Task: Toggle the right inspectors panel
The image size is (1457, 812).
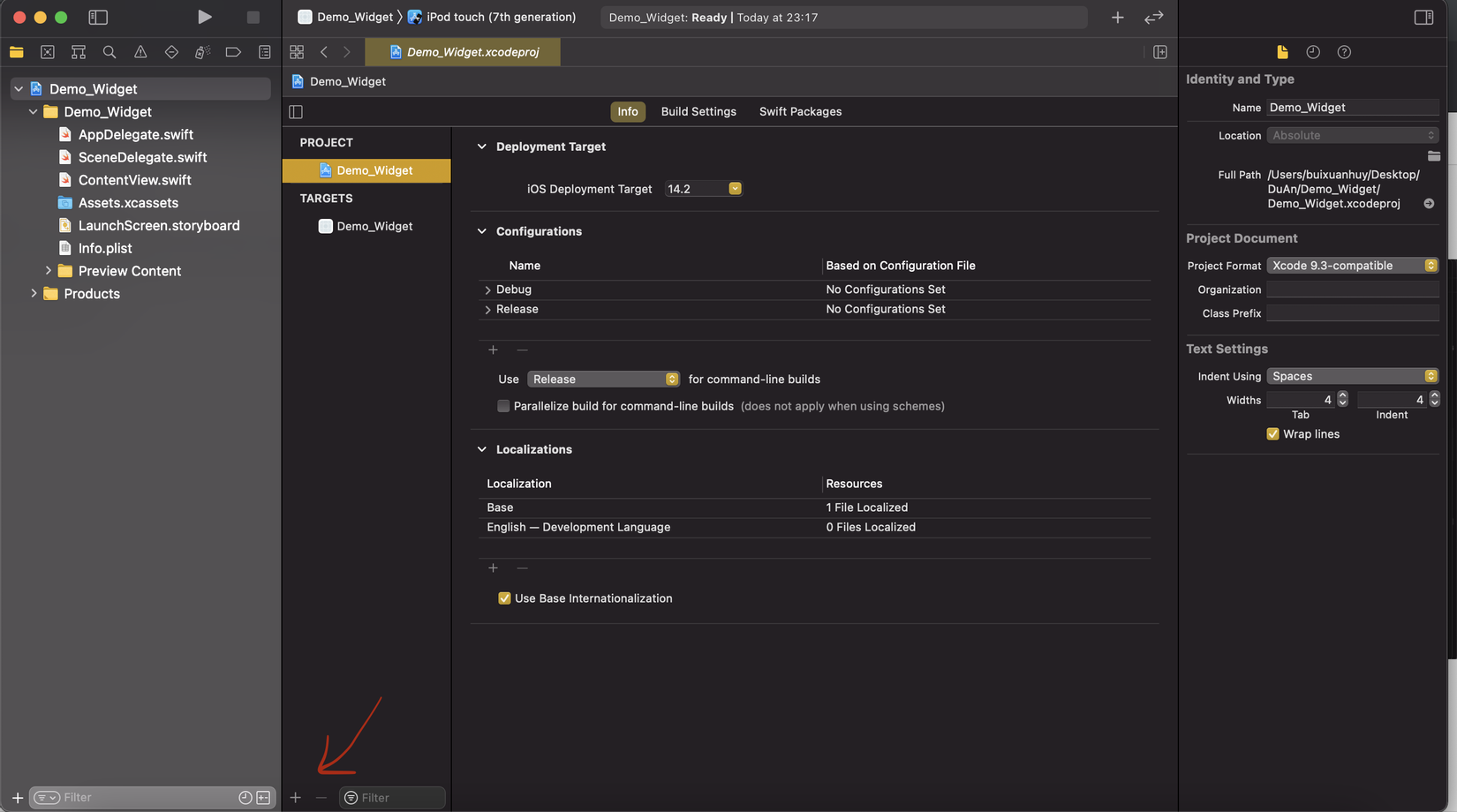Action: point(1423,17)
